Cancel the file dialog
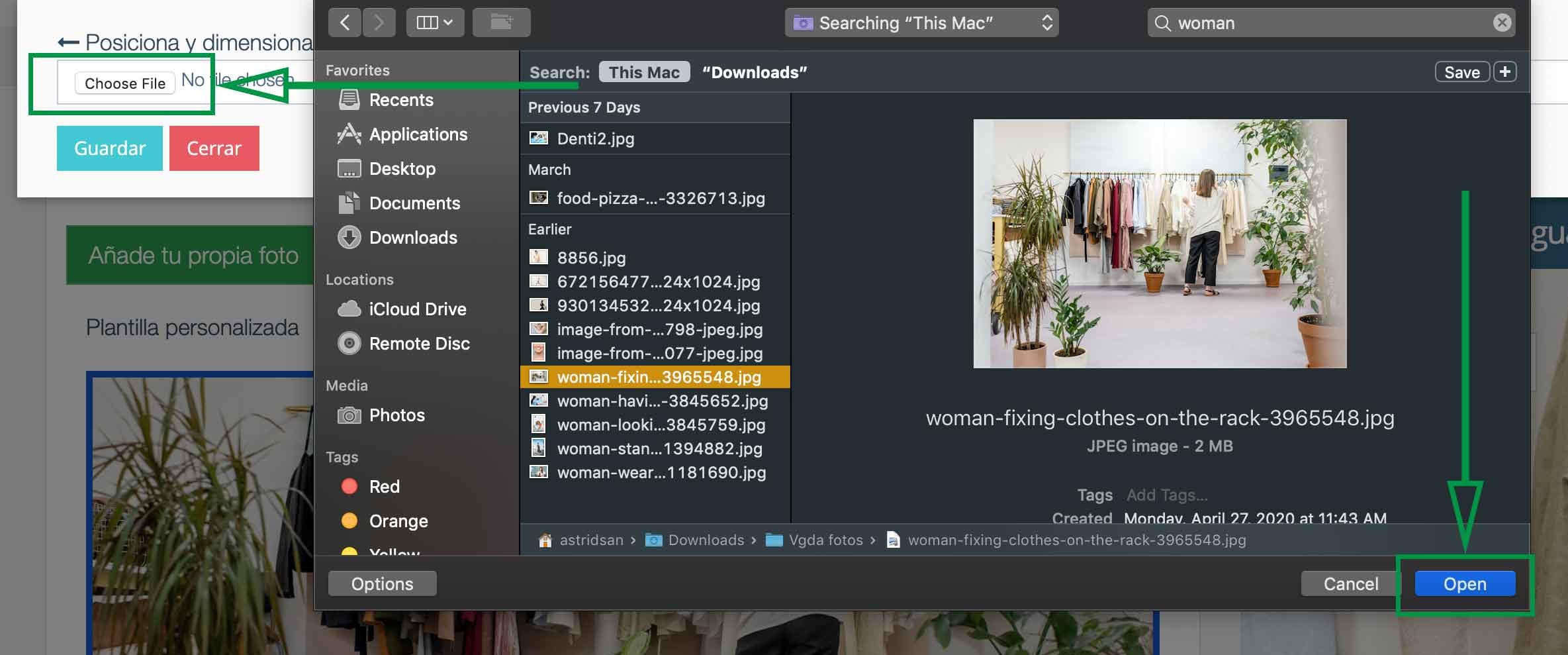Image resolution: width=1568 pixels, height=655 pixels. pos(1351,583)
